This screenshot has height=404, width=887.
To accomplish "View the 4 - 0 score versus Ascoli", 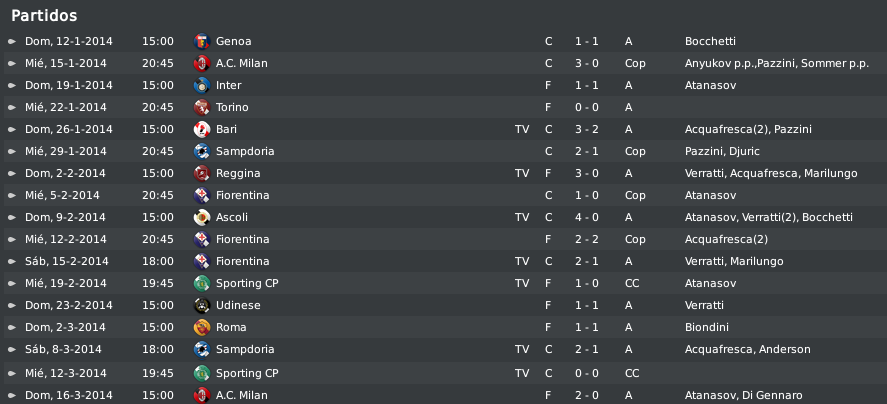I will click(x=587, y=218).
